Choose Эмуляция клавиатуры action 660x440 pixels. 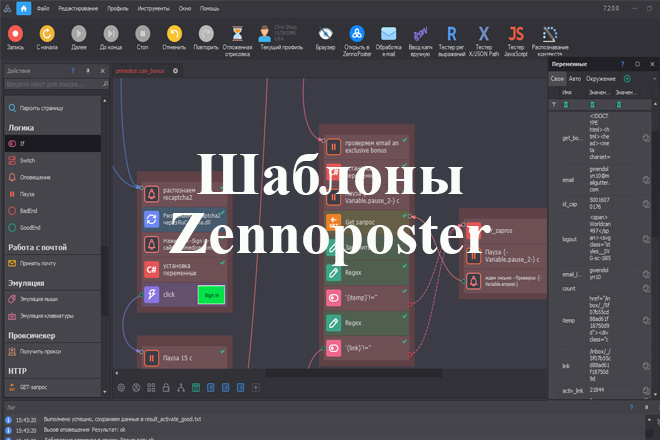pyautogui.click(x=53, y=316)
